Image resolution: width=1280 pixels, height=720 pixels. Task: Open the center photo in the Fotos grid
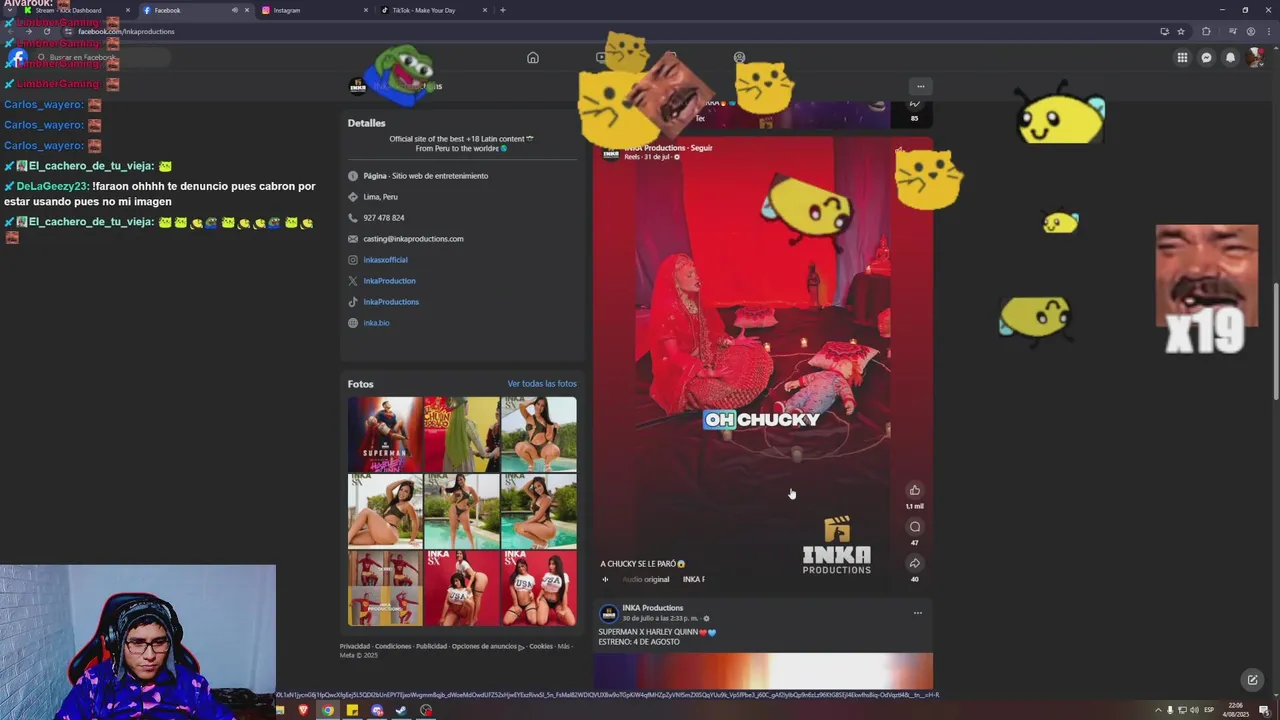pos(462,511)
